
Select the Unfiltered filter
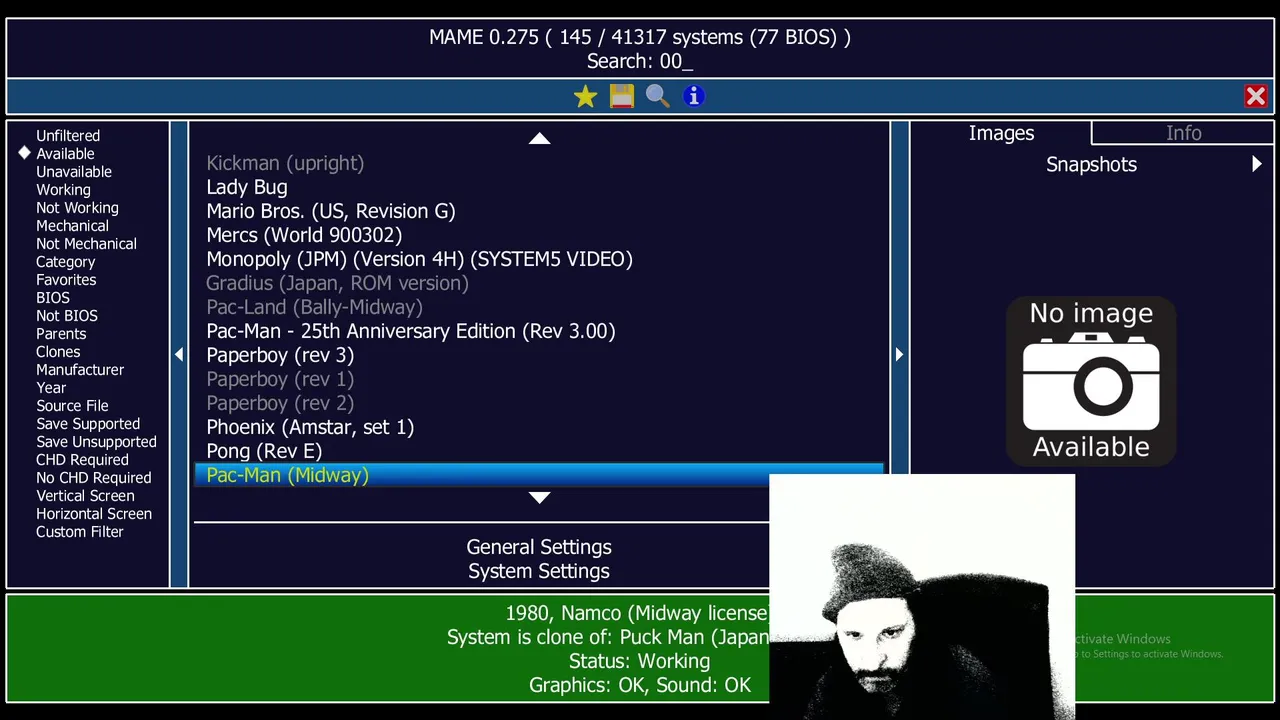click(x=68, y=136)
